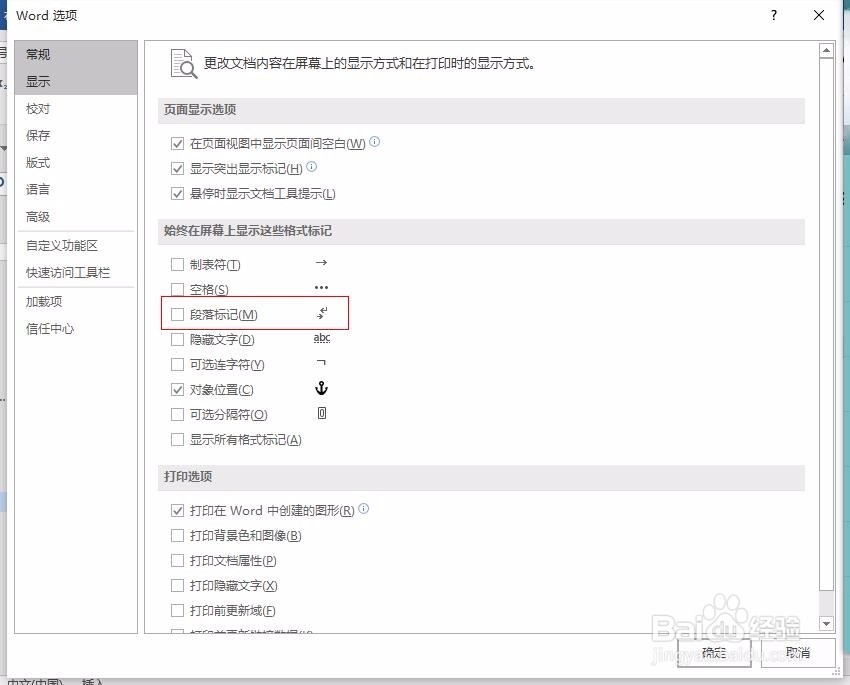
Task: Enable the 段落标记 checkbox
Action: pyautogui.click(x=177, y=313)
